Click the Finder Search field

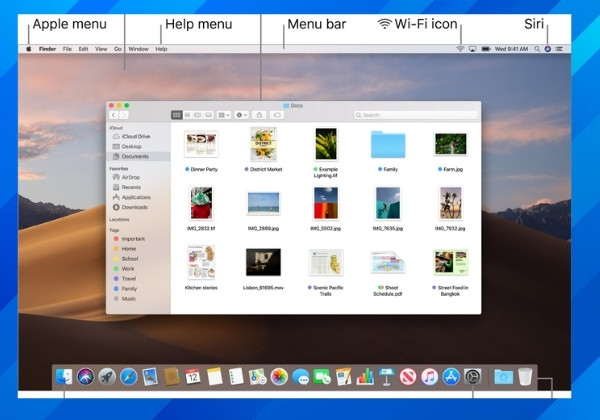[416, 115]
